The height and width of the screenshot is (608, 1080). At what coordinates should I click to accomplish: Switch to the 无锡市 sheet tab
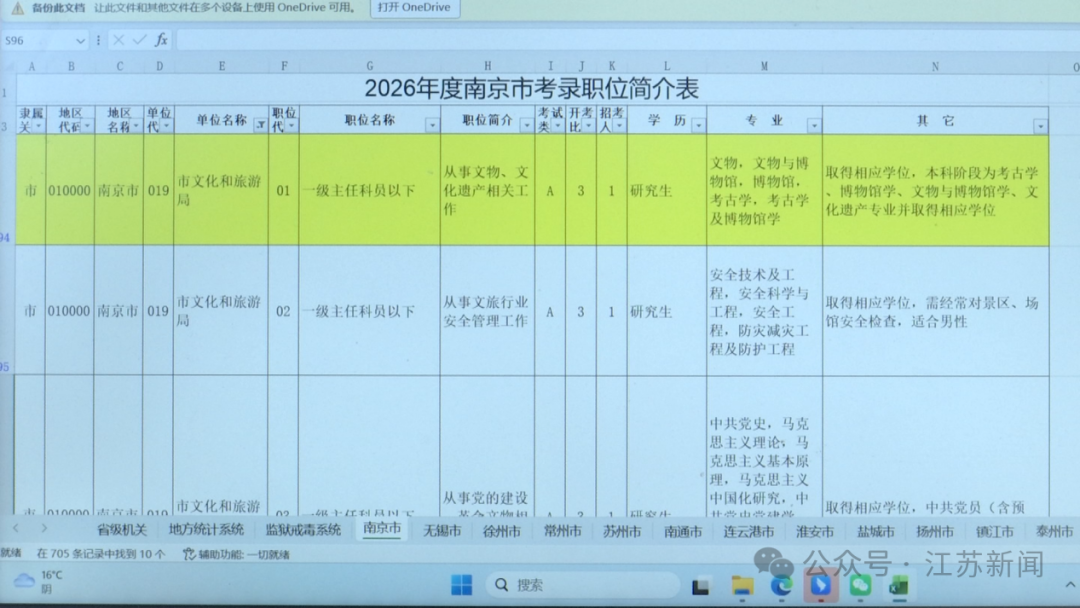[442, 531]
